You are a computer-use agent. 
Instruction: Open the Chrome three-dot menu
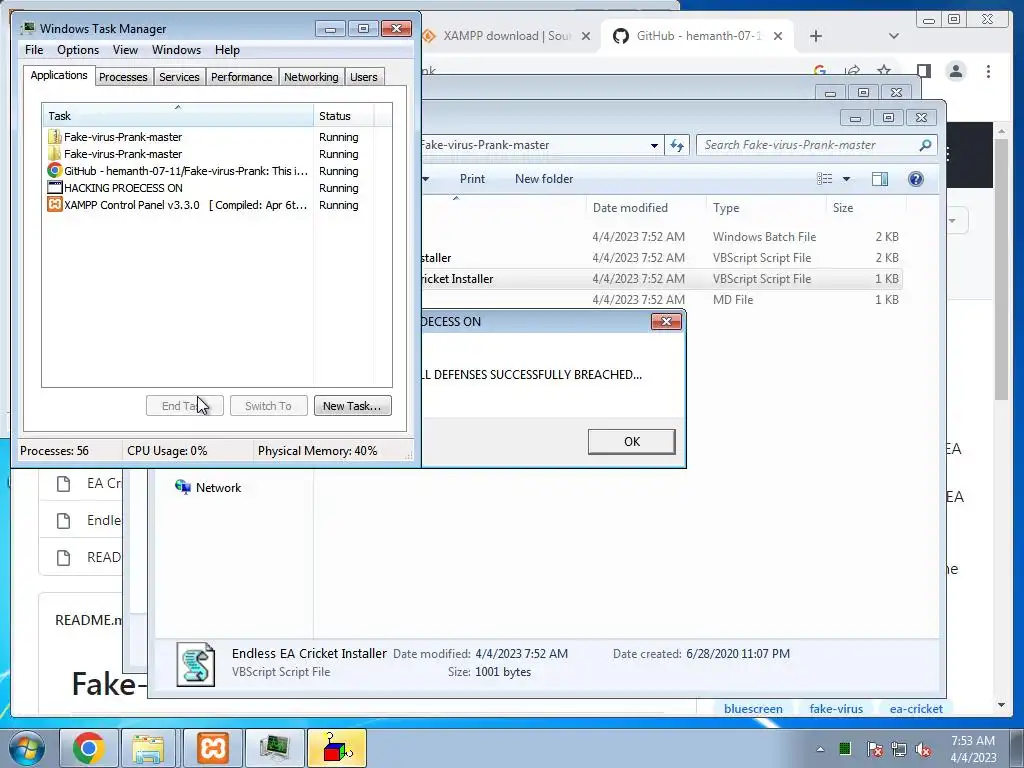[988, 71]
